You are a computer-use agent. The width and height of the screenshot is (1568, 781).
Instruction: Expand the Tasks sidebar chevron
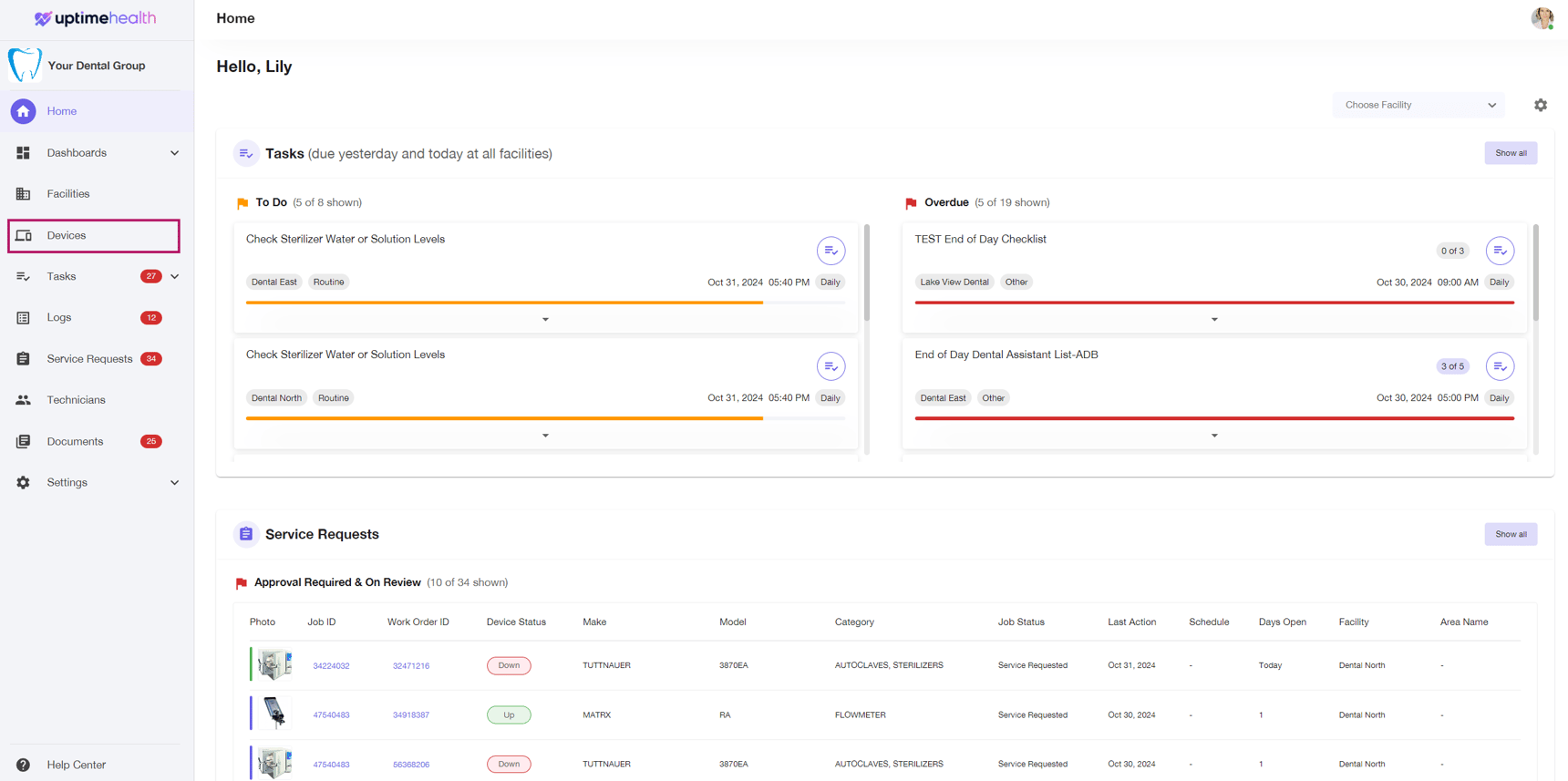click(175, 276)
